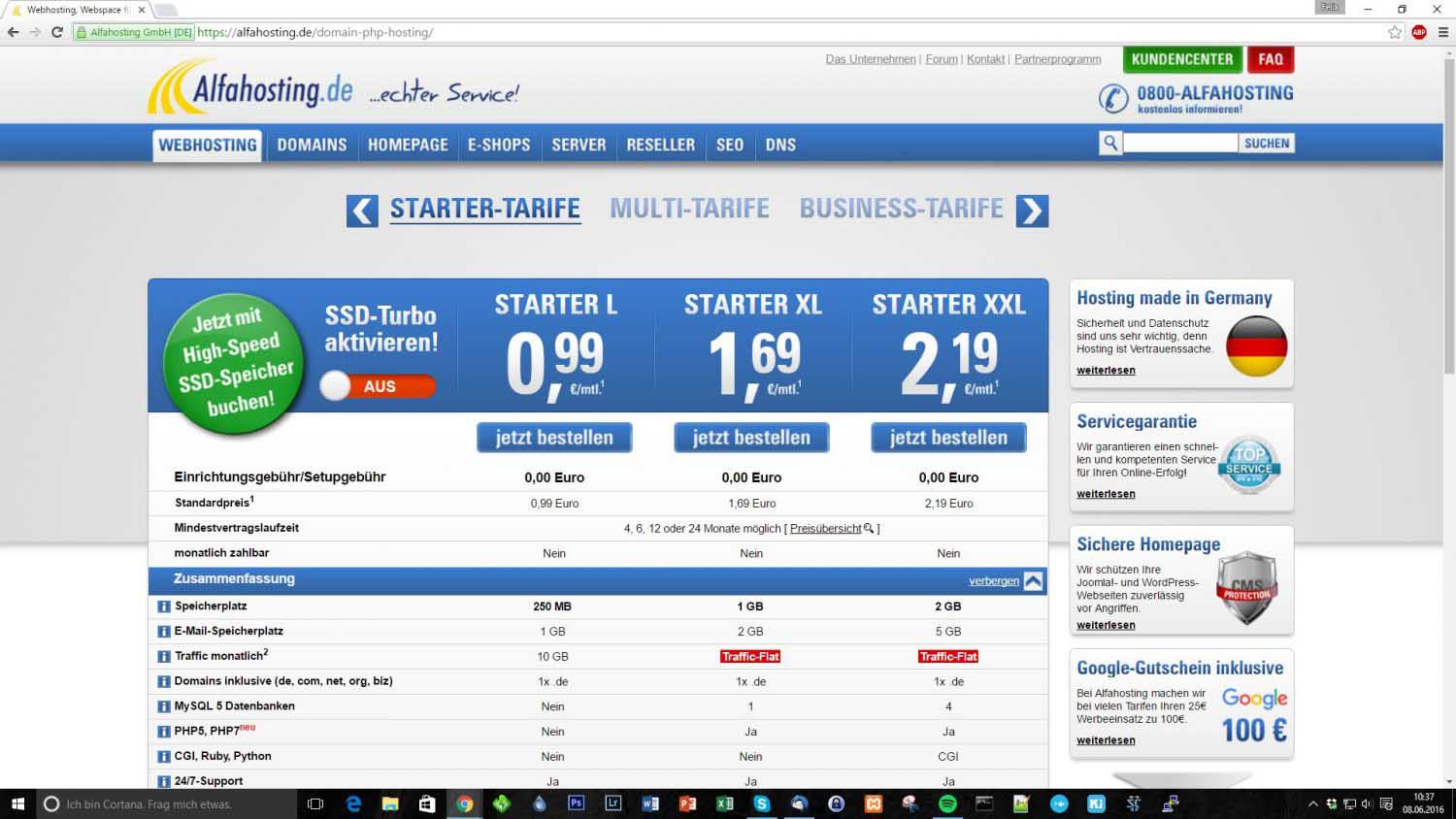Click the Cortana search box

[x=167, y=803]
